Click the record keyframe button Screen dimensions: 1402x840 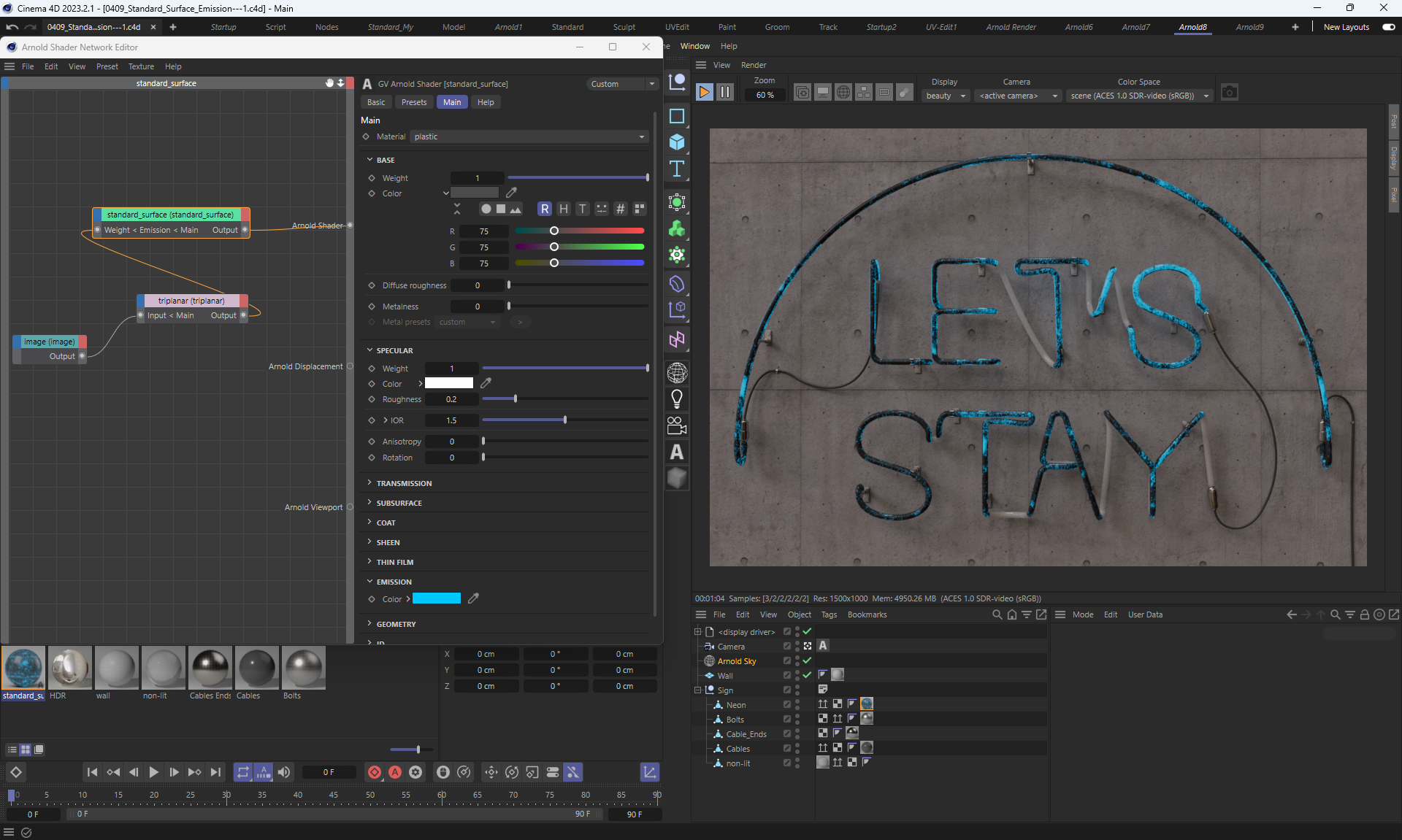click(x=375, y=772)
